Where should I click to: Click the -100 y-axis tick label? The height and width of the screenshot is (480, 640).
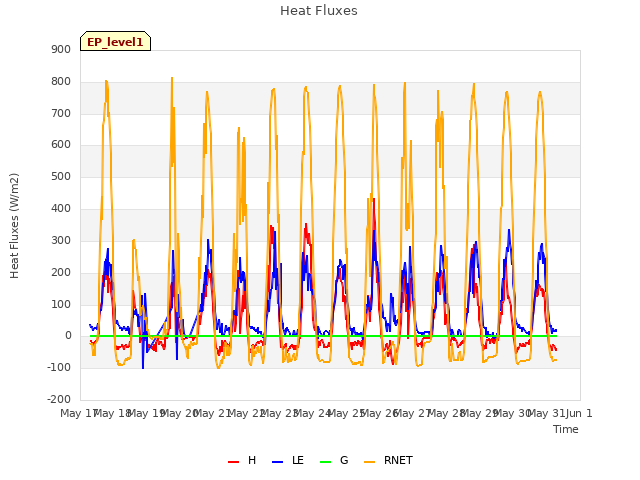tap(59, 367)
